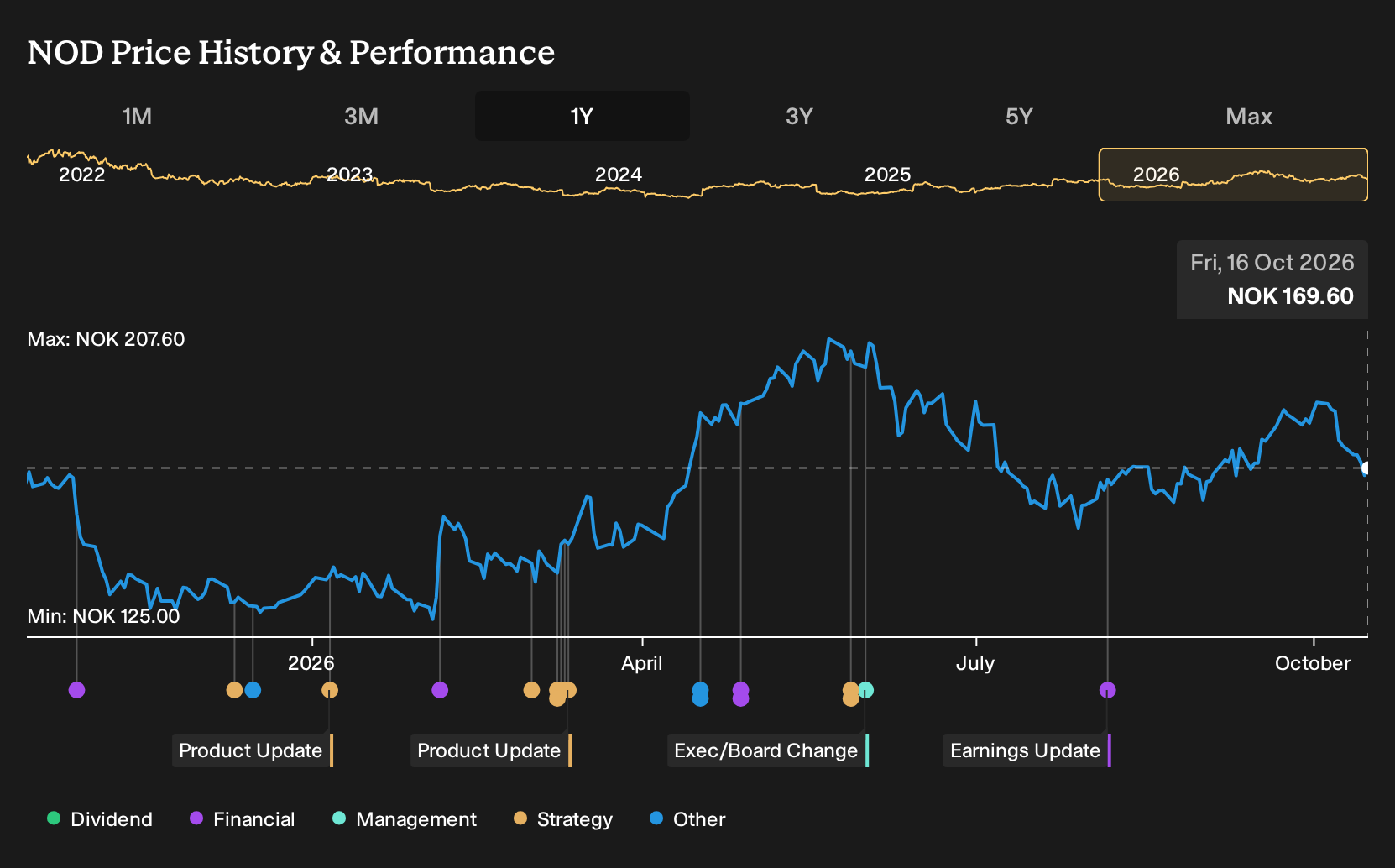
Task: Select the 1Y time range tab
Action: 583,116
